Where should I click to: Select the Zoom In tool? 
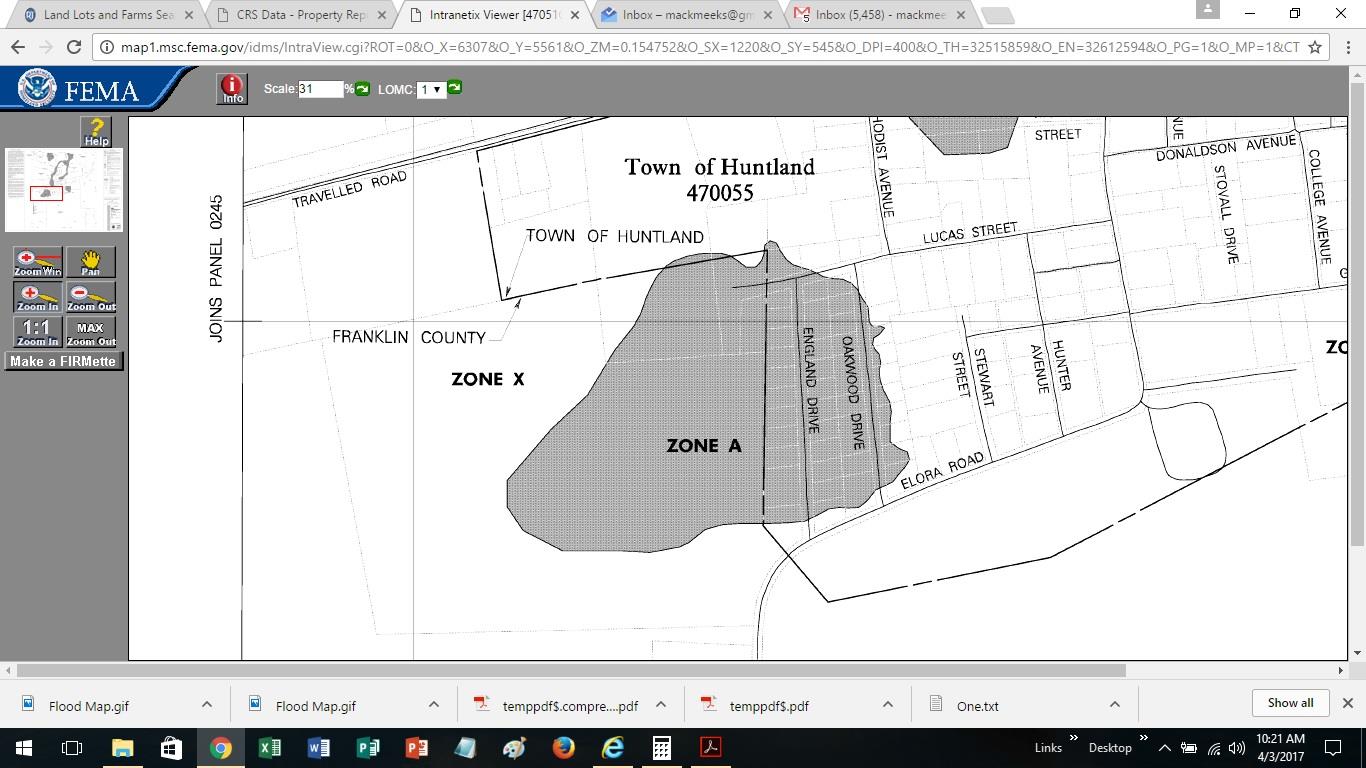(37, 297)
